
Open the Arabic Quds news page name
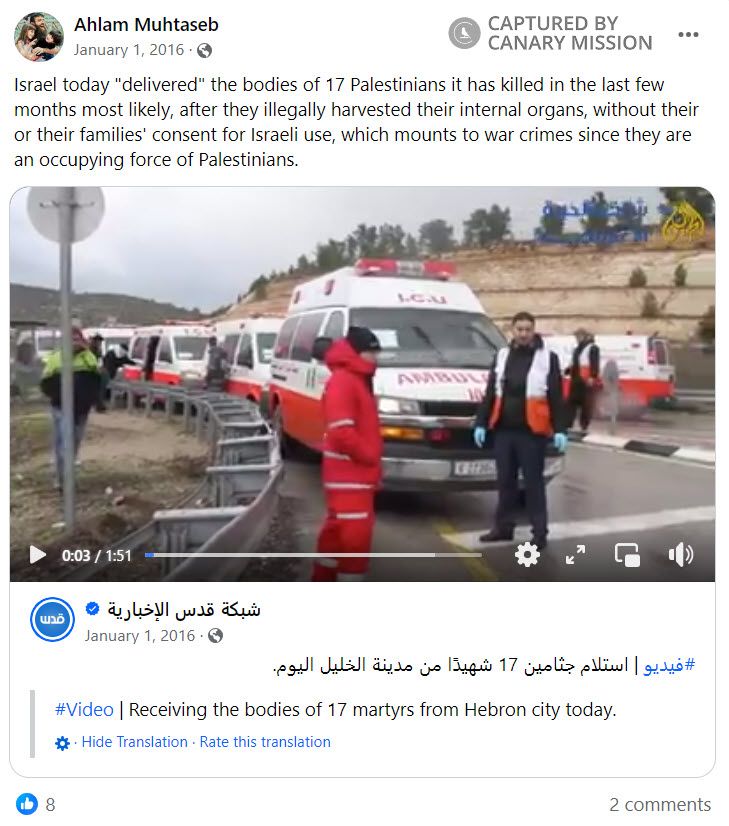tap(184, 609)
